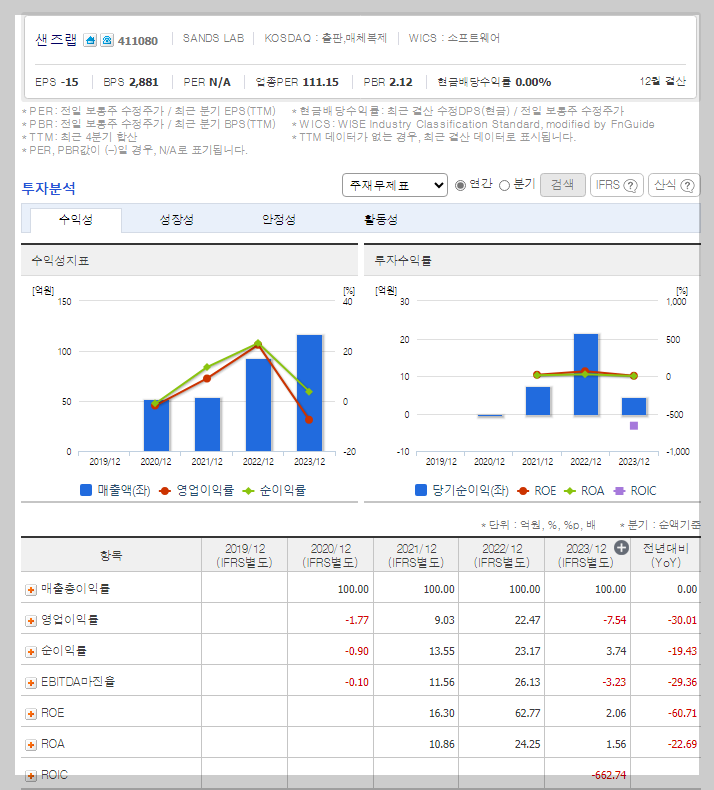Click the 2022/12 (IFRS별도) column header
The height and width of the screenshot is (790, 714).
(x=502, y=555)
